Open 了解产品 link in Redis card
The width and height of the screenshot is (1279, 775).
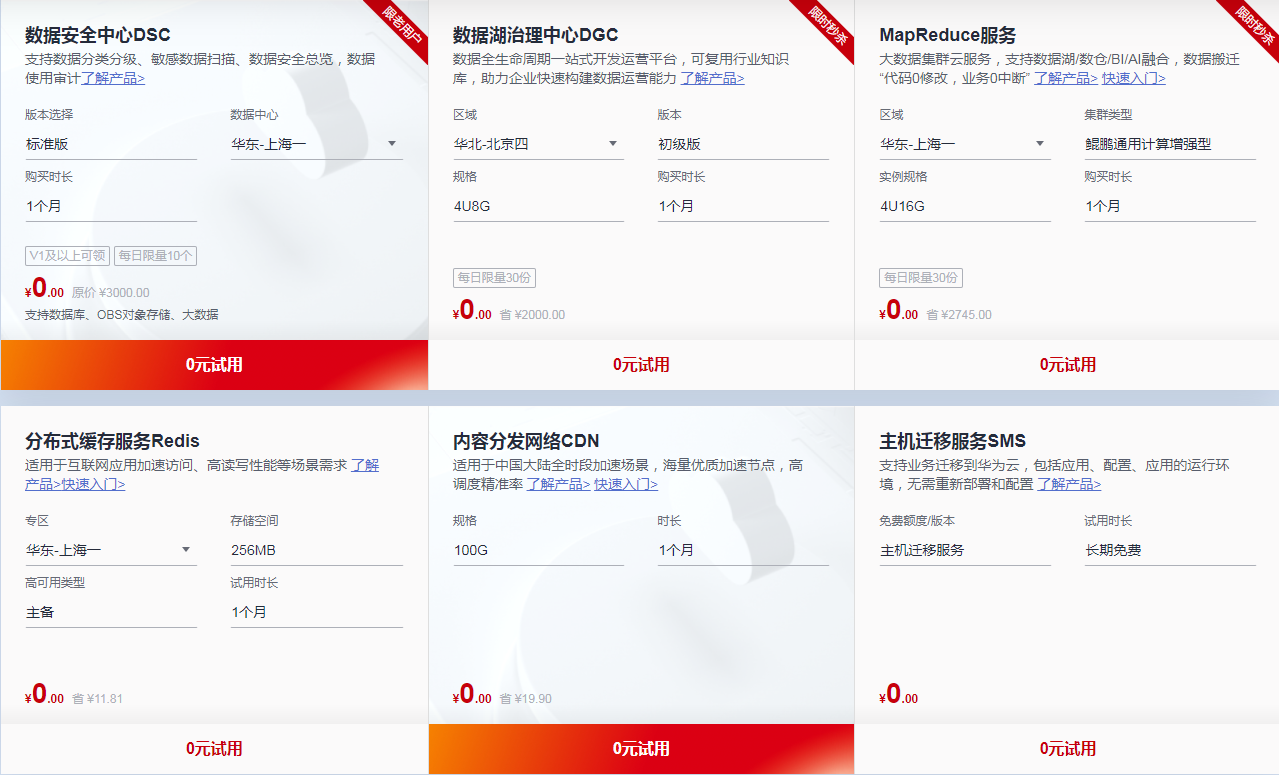point(365,465)
